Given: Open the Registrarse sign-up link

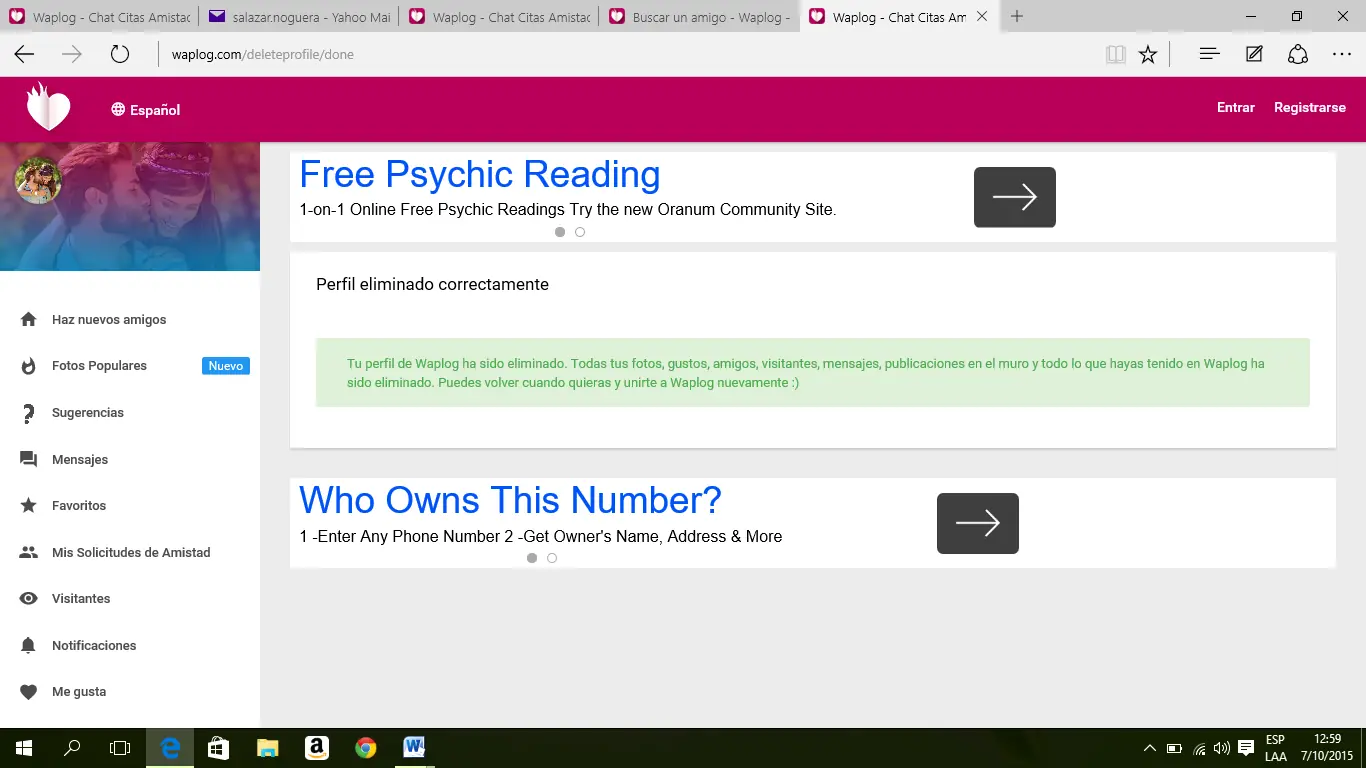Looking at the screenshot, I should coord(1310,108).
